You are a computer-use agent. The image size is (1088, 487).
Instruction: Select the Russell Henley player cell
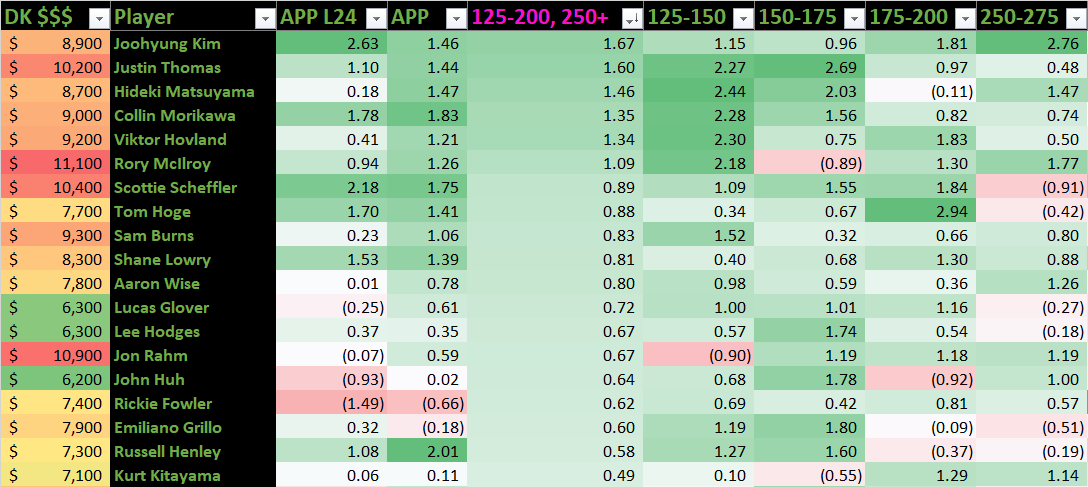point(193,452)
